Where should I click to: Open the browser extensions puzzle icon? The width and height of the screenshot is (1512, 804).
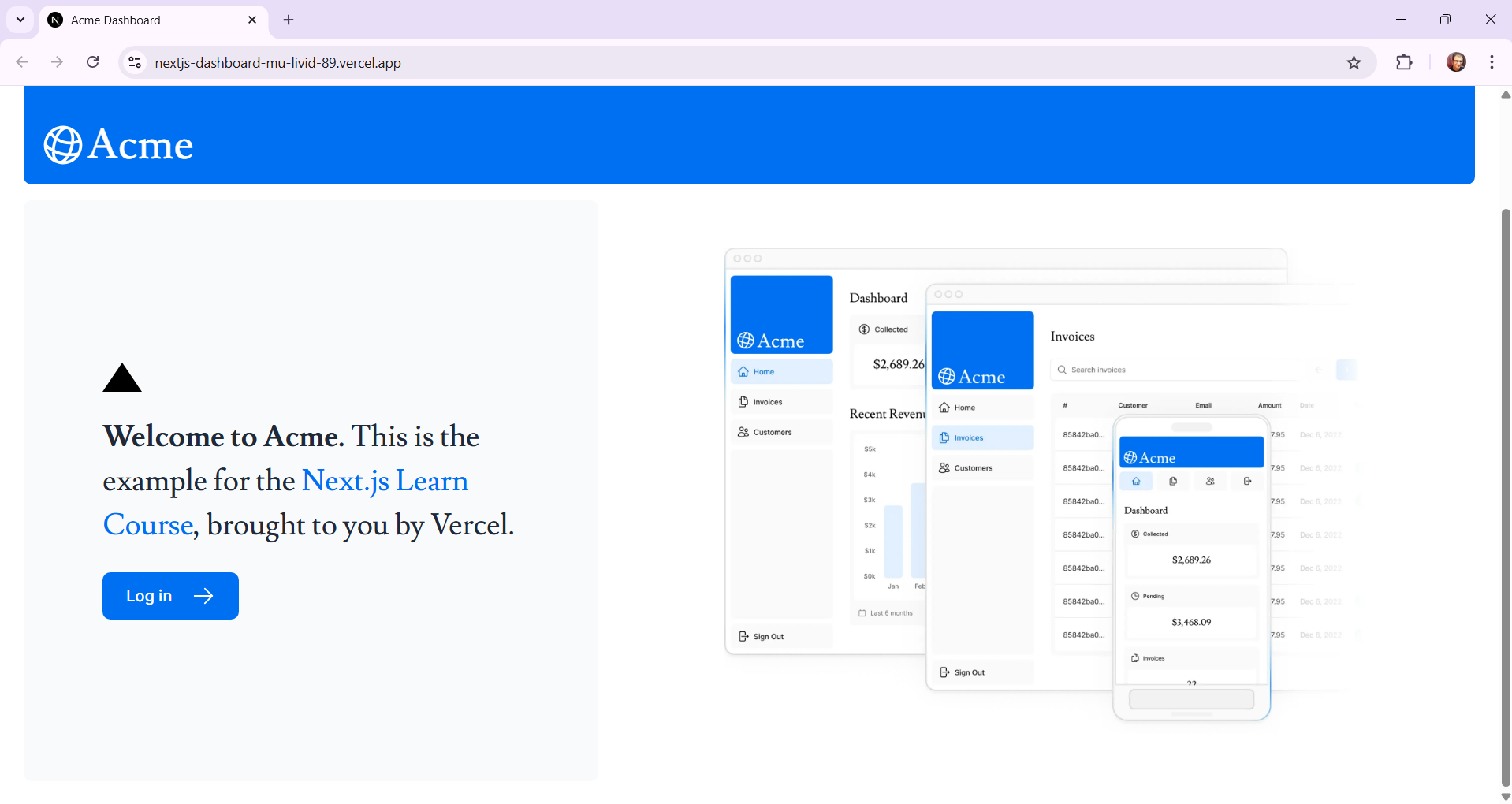click(x=1406, y=62)
